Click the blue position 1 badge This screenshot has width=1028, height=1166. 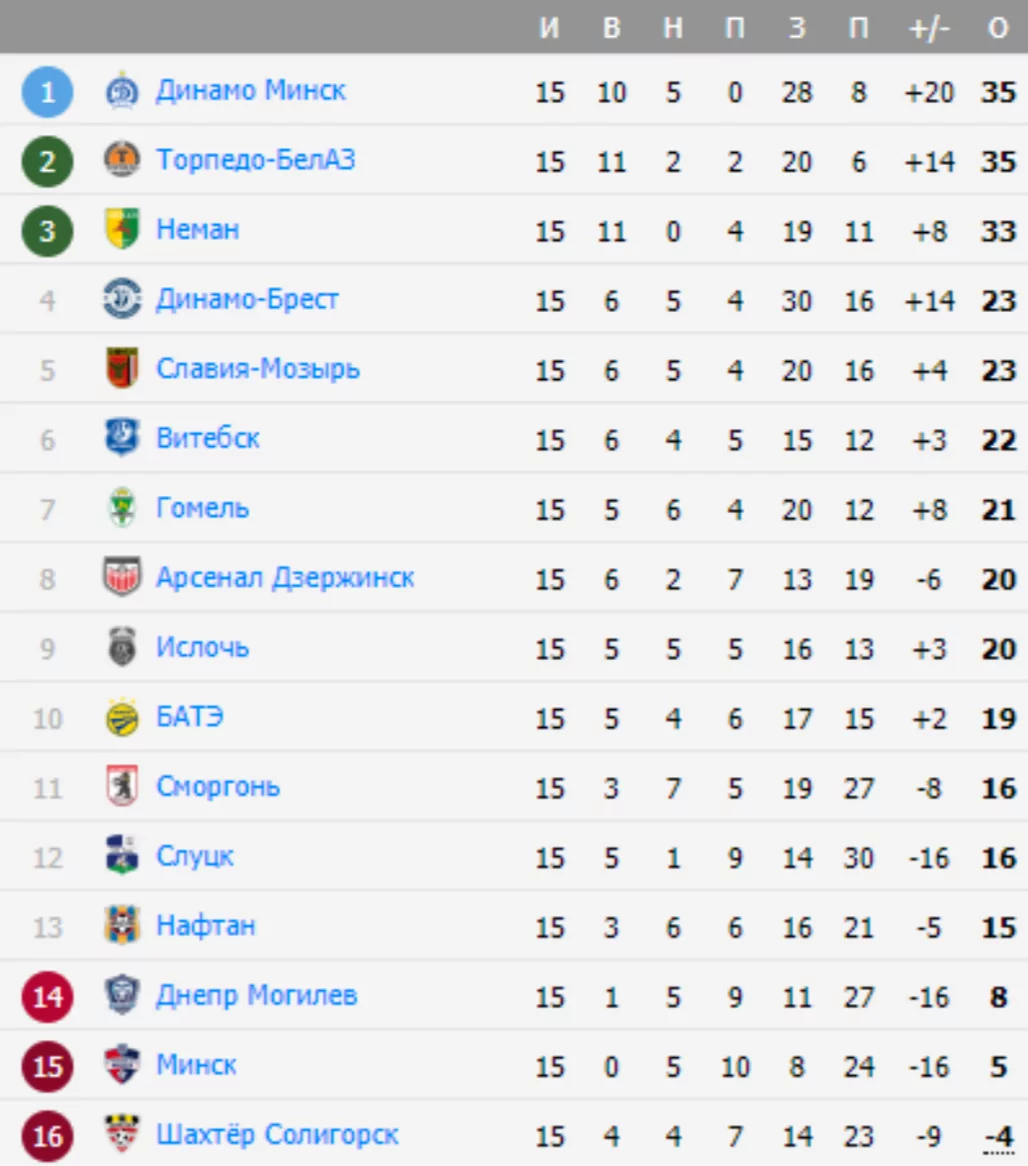(x=47, y=93)
